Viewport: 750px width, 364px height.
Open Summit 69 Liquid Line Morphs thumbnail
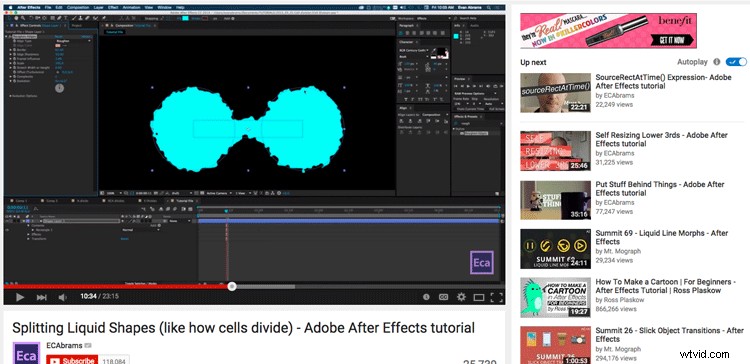[x=555, y=249]
